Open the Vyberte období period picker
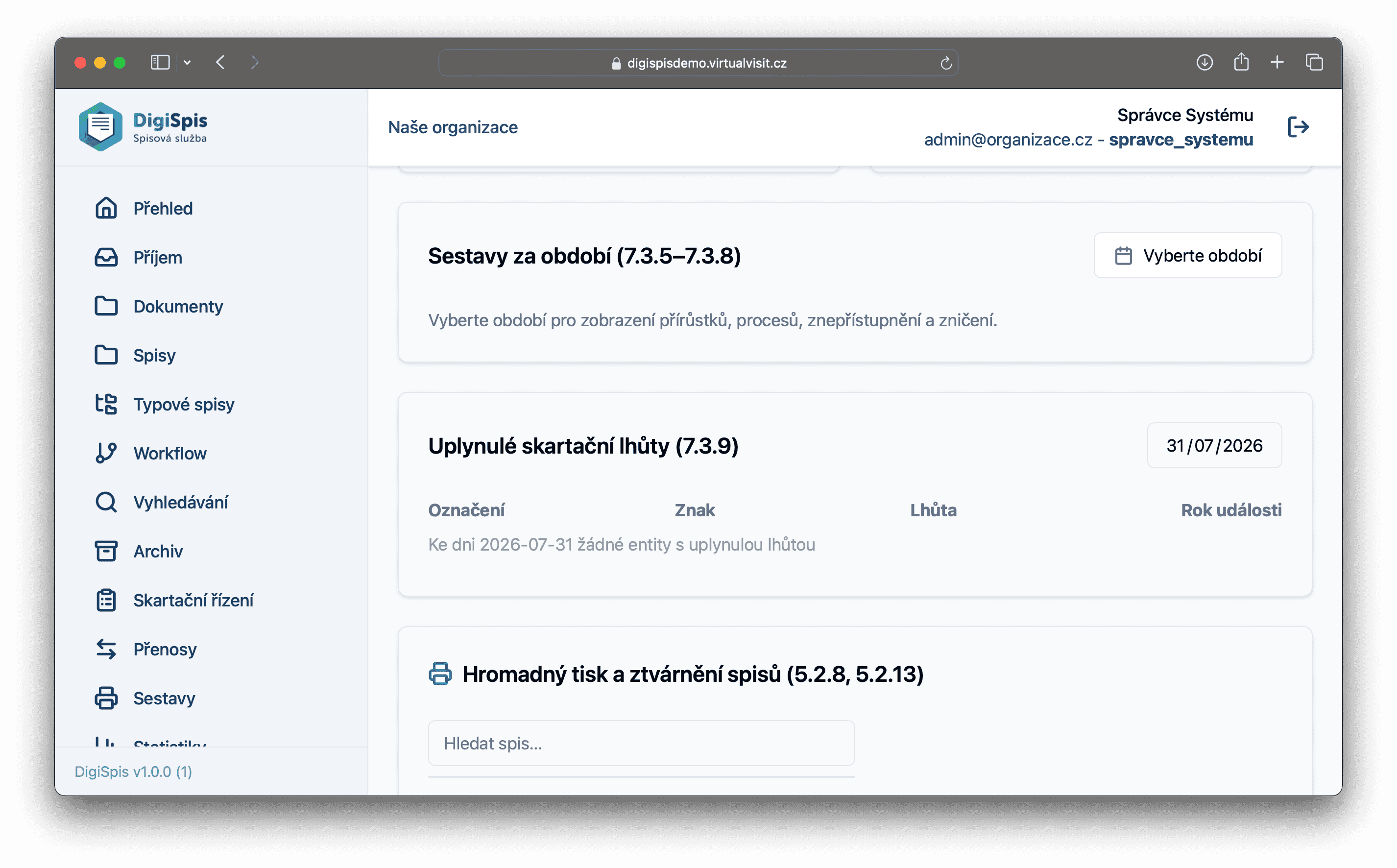Viewport: 1397px width, 868px height. click(x=1187, y=256)
